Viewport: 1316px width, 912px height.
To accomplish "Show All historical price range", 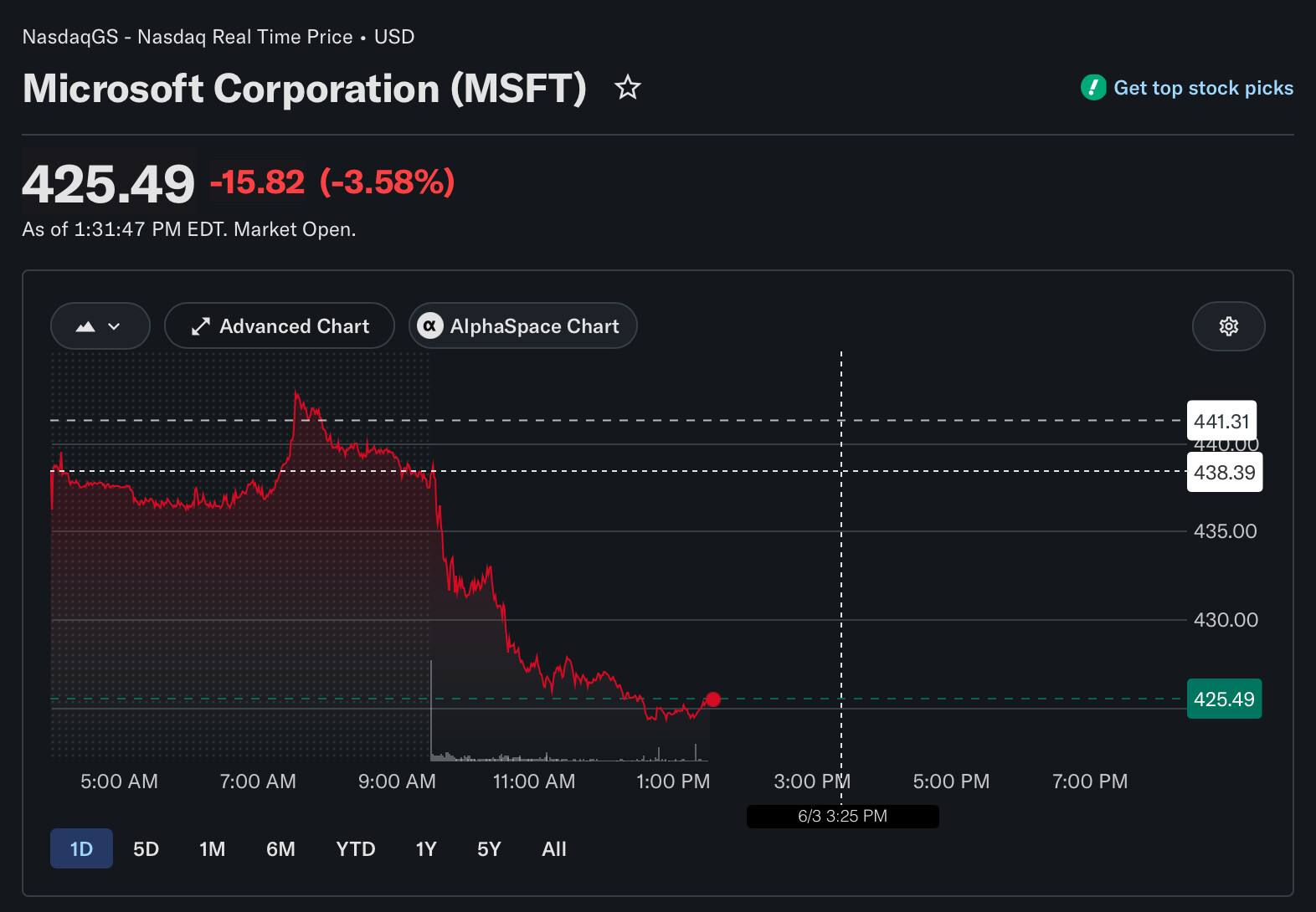I will [554, 848].
